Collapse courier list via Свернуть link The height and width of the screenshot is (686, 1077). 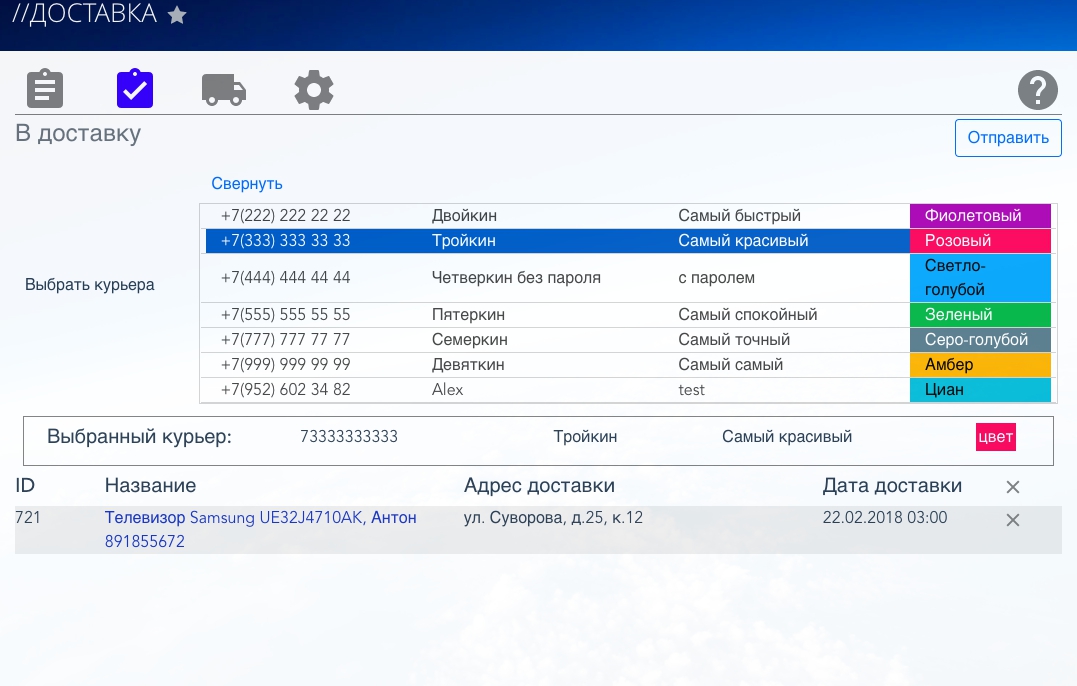(247, 183)
